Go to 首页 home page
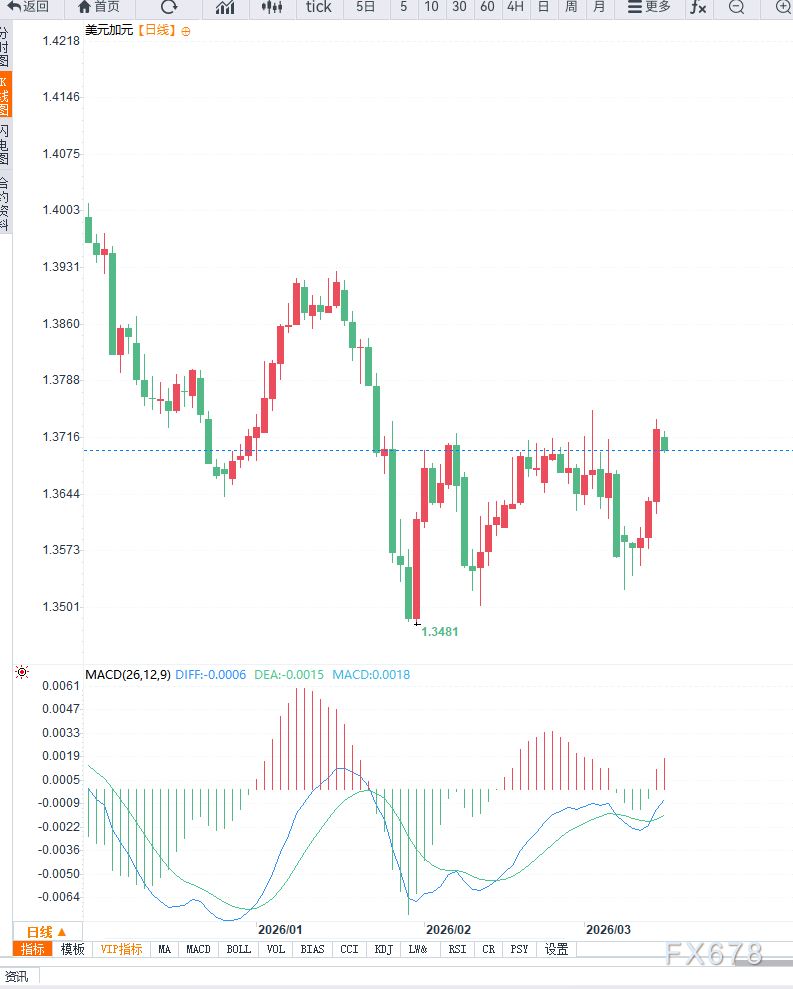This screenshot has width=793, height=989. tap(99, 7)
